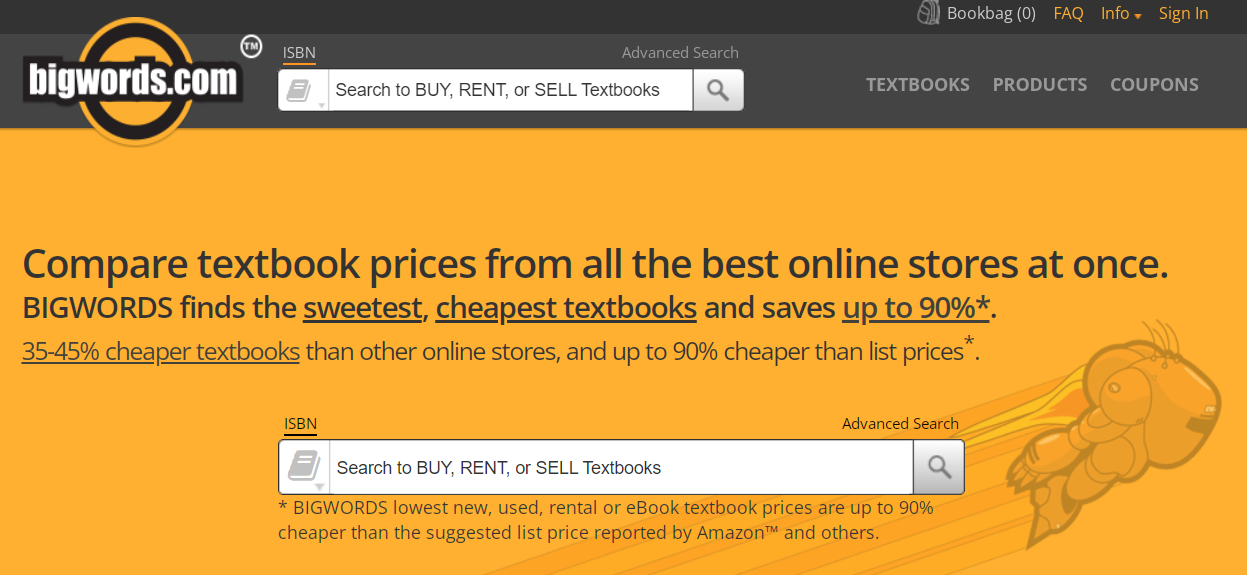The width and height of the screenshot is (1247, 575).
Task: Follow the "cheapest textbooks" link
Action: tap(566, 308)
